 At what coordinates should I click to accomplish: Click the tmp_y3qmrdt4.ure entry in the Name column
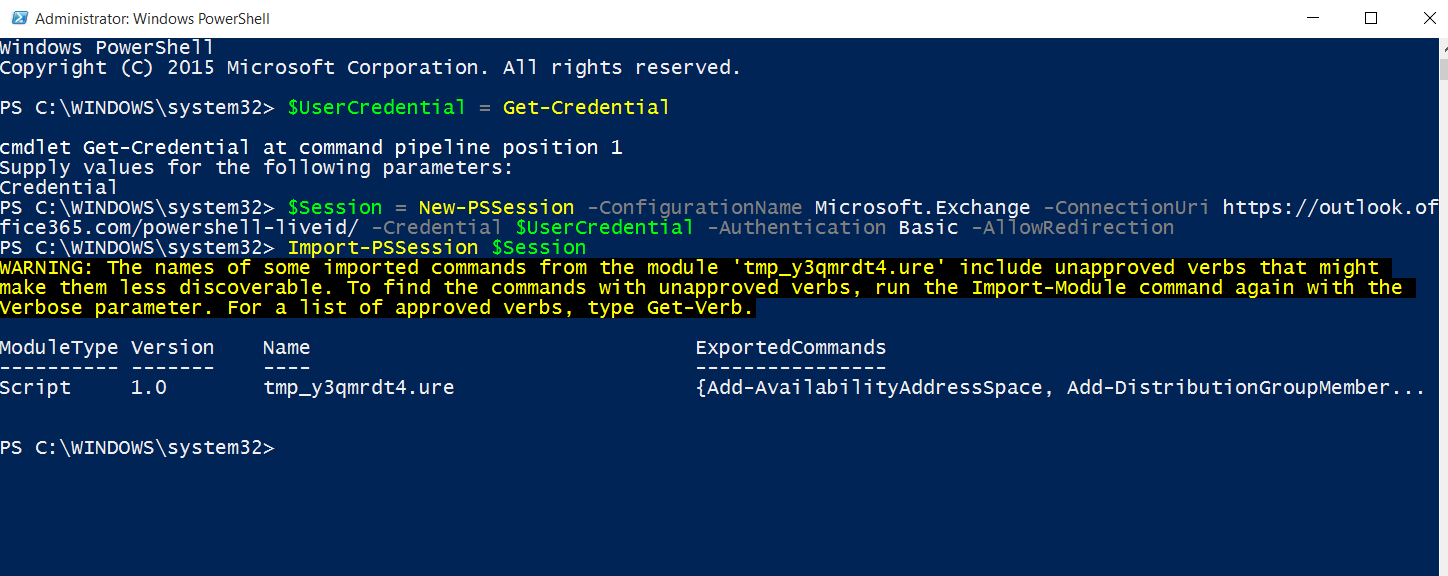[359, 387]
